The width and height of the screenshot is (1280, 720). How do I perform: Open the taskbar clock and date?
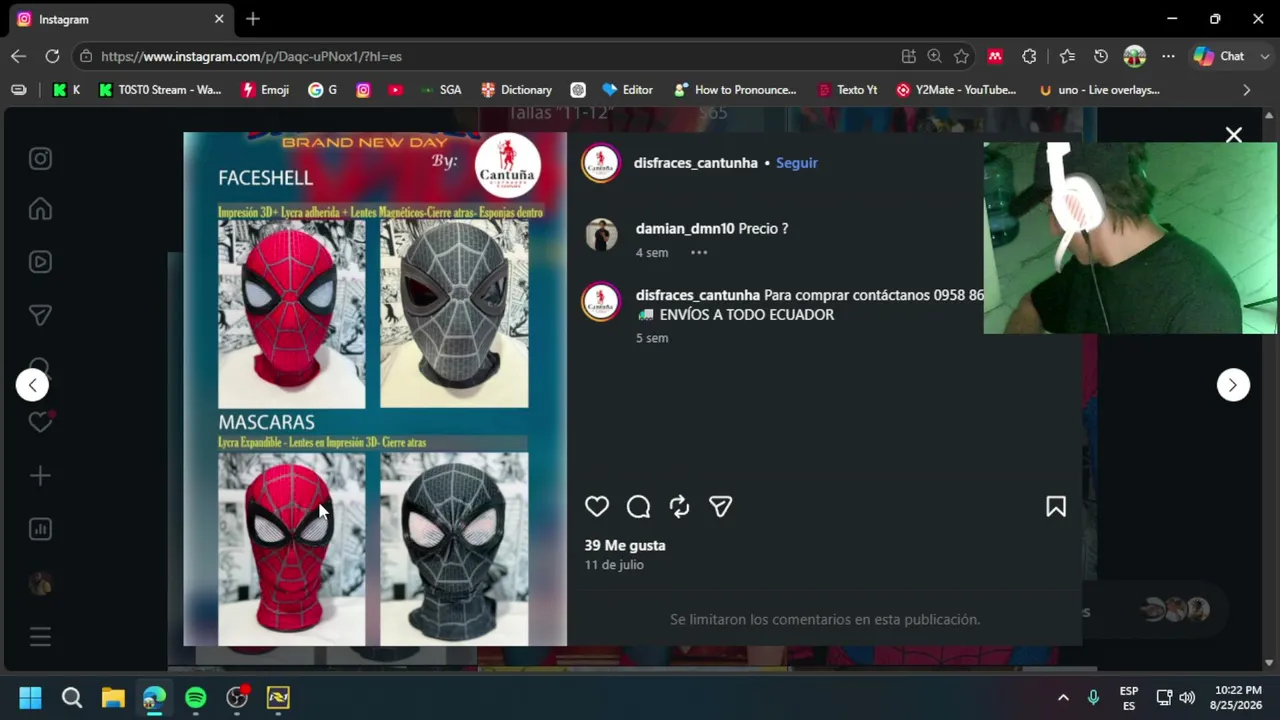click(x=1237, y=697)
